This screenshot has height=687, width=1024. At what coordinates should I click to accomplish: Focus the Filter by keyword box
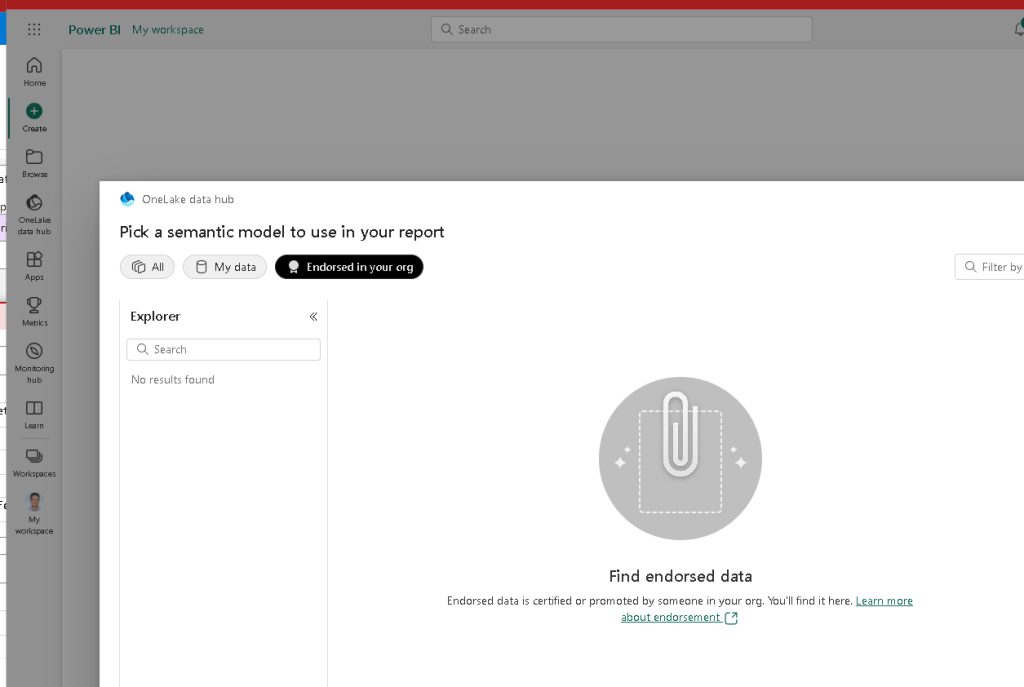click(x=989, y=266)
